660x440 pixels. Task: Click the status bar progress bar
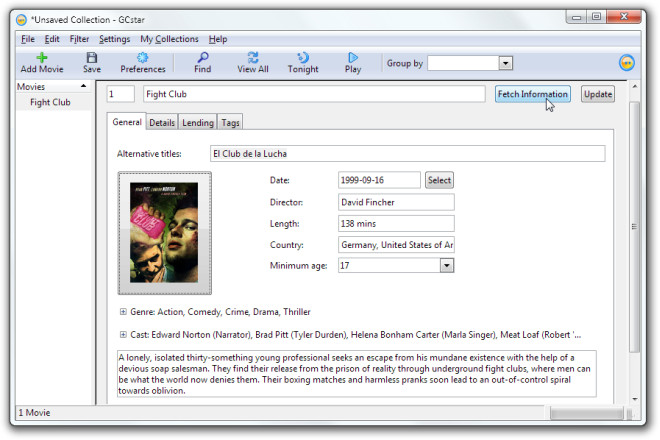tap(586, 413)
